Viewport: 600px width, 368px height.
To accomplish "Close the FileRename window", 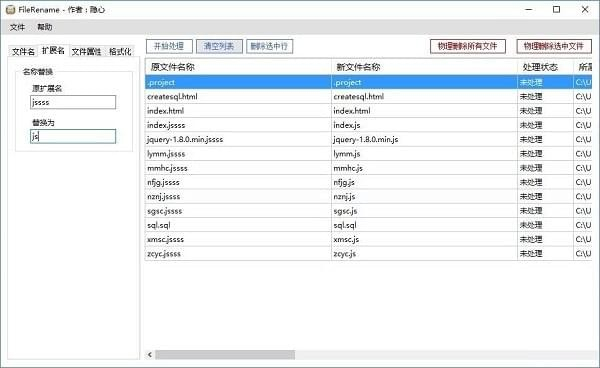I will (585, 10).
